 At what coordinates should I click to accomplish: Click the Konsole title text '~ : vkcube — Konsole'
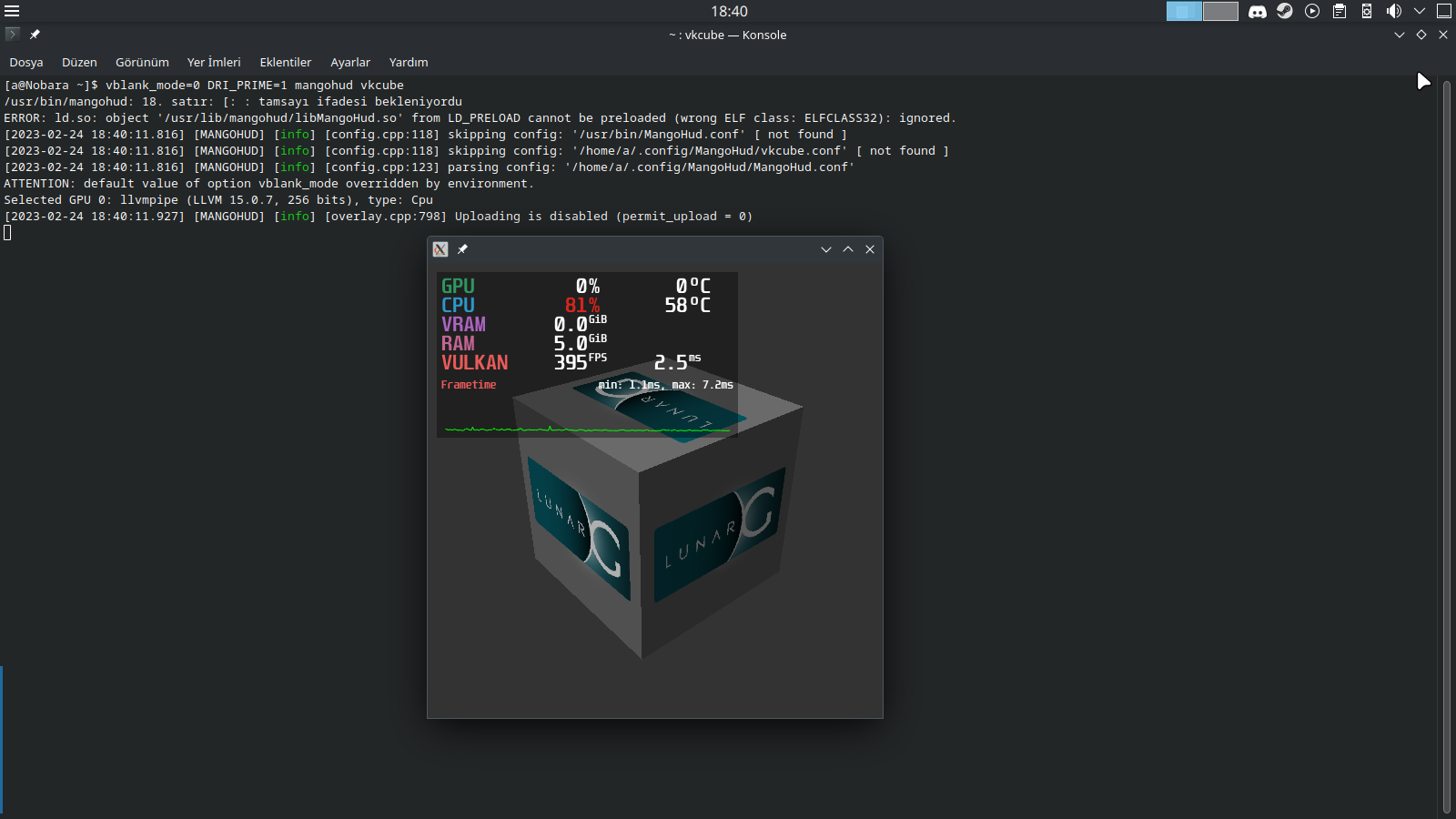coord(728,35)
